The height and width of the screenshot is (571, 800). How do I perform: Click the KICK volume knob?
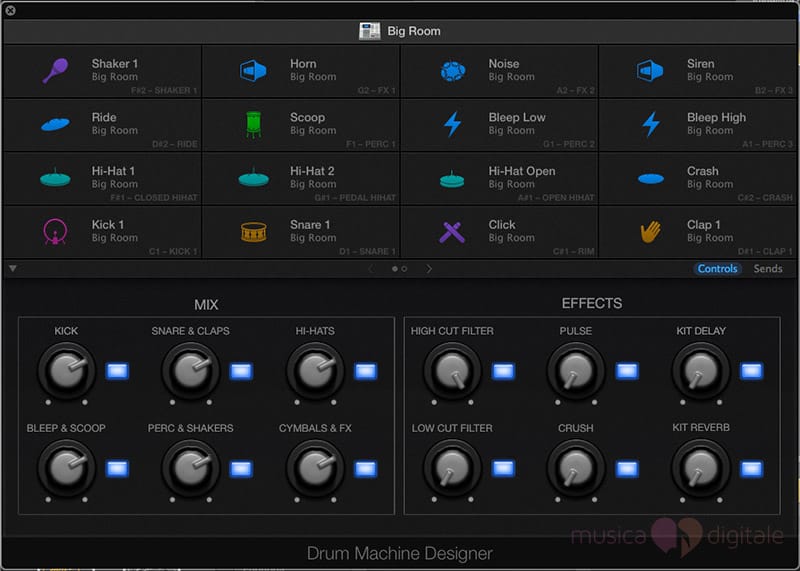66,371
